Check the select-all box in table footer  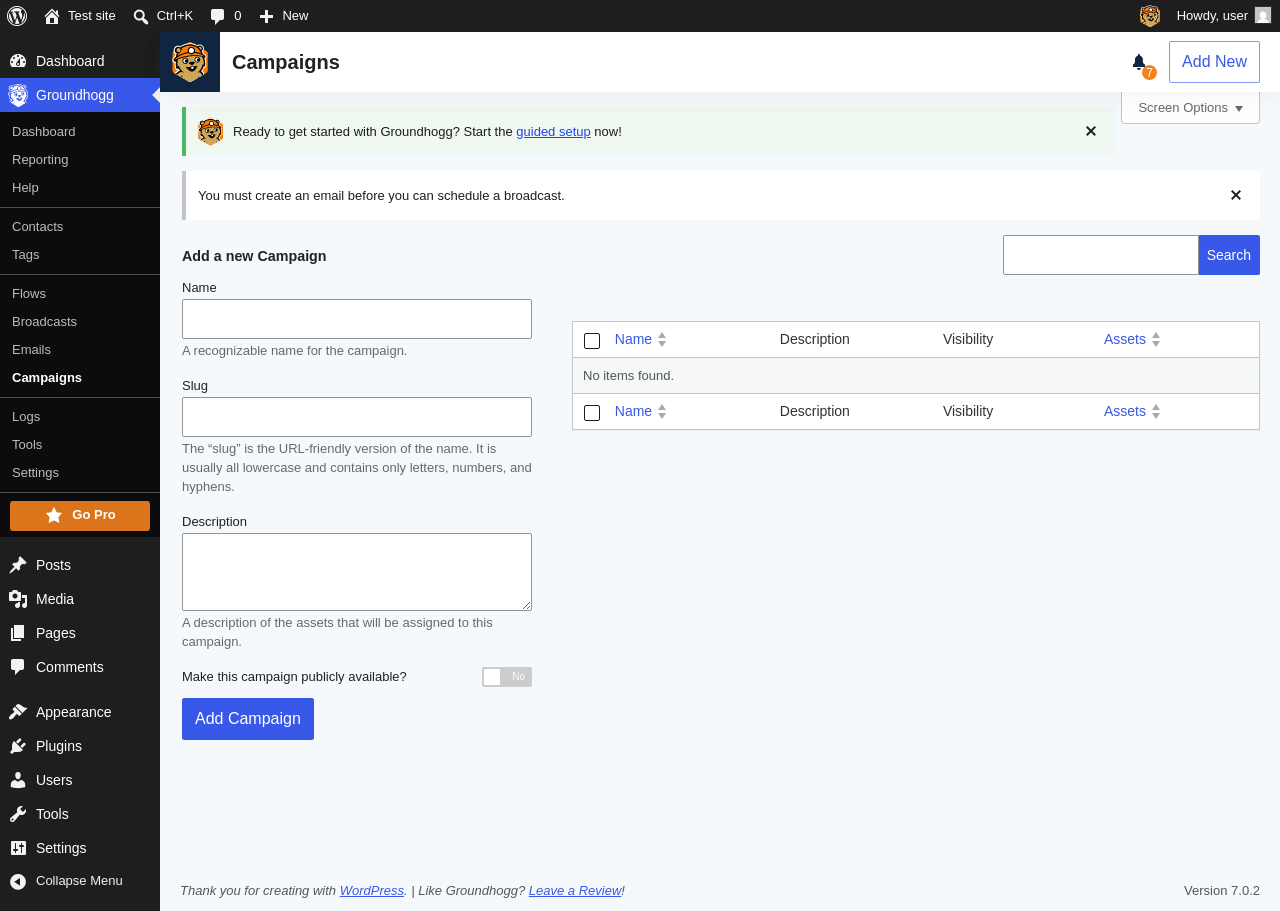[592, 413]
